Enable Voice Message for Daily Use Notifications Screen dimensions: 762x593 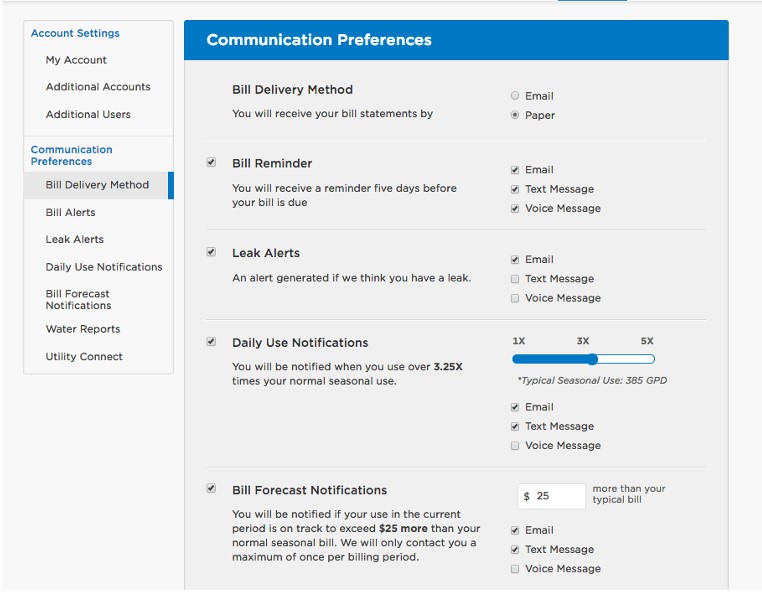pos(515,446)
